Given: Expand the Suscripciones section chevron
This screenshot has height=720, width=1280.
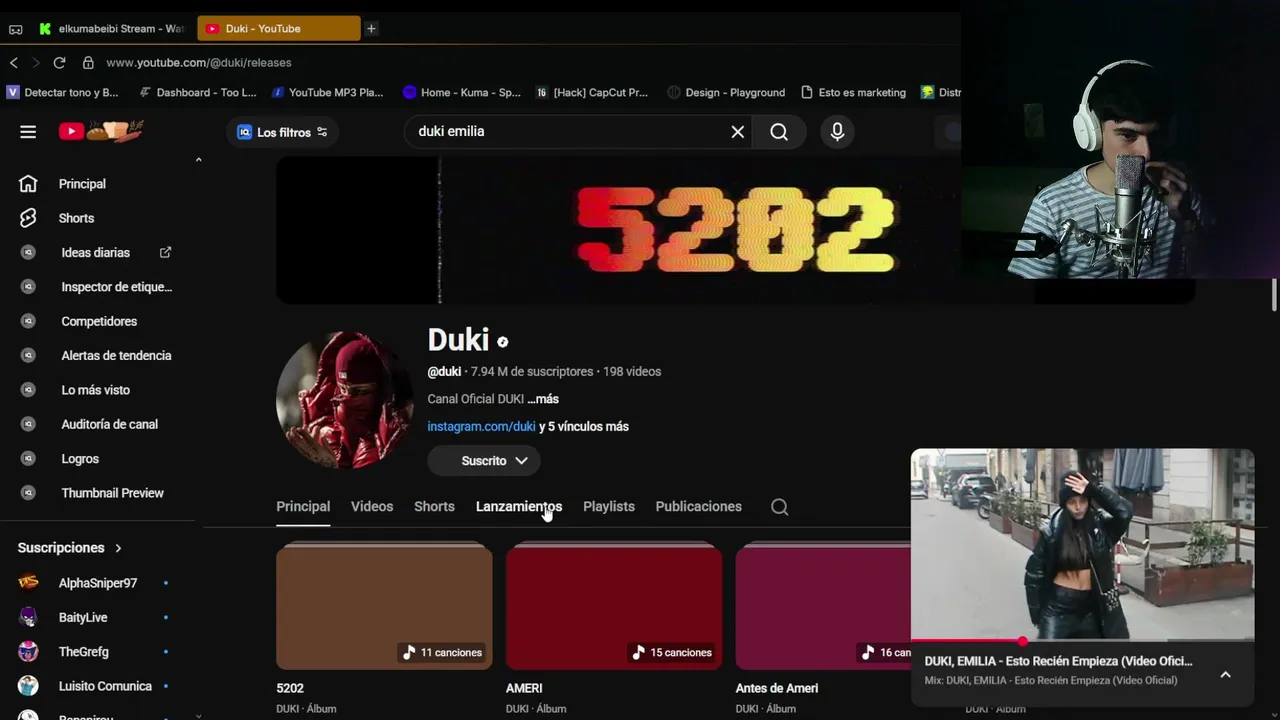Looking at the screenshot, I should click(x=118, y=548).
